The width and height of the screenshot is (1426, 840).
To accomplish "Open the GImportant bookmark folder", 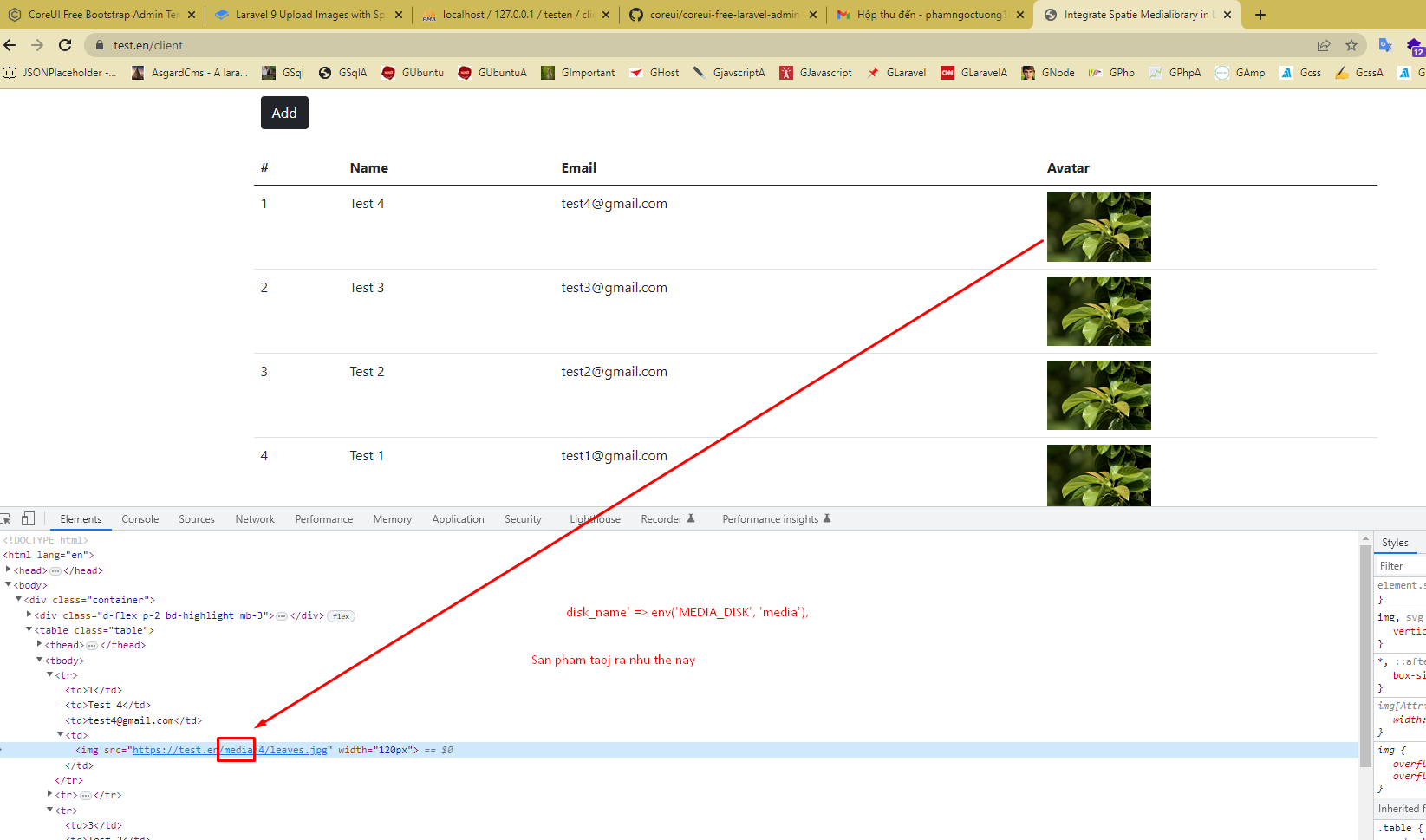I will coord(578,73).
